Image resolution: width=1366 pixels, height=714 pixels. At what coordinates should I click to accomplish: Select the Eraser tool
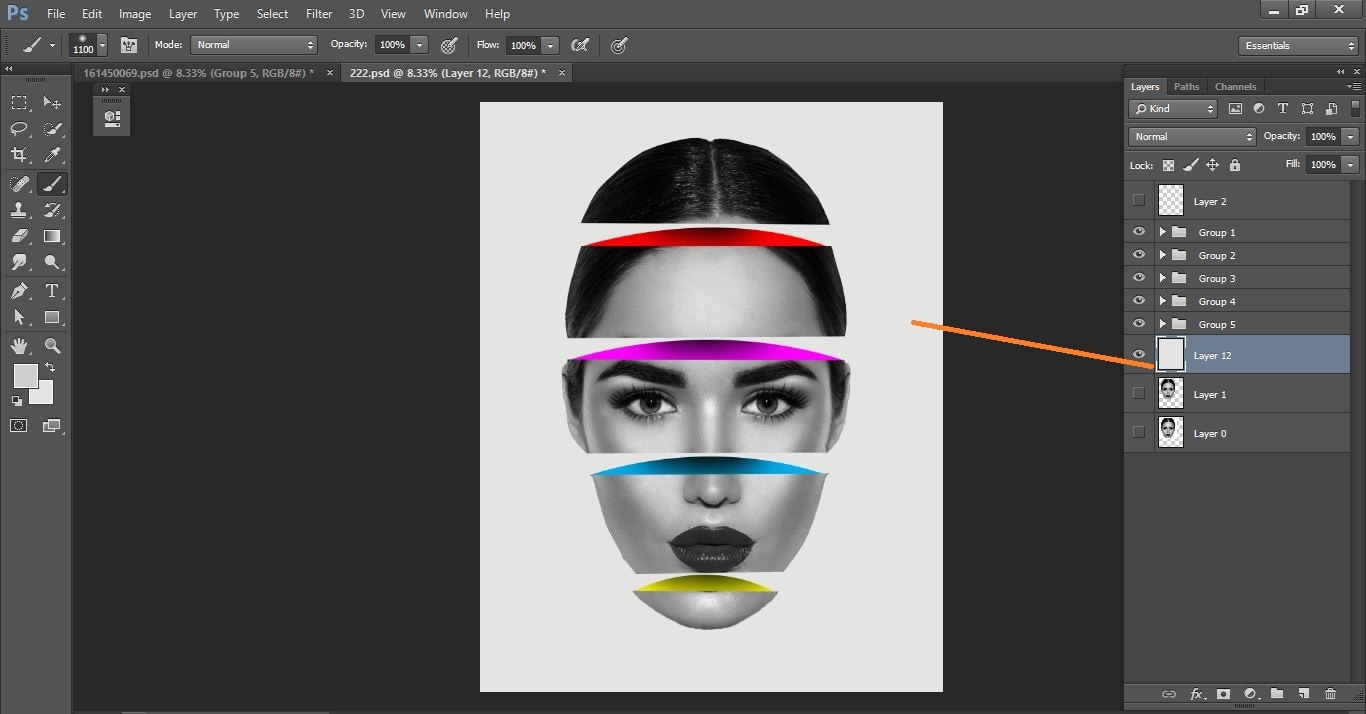pos(18,236)
